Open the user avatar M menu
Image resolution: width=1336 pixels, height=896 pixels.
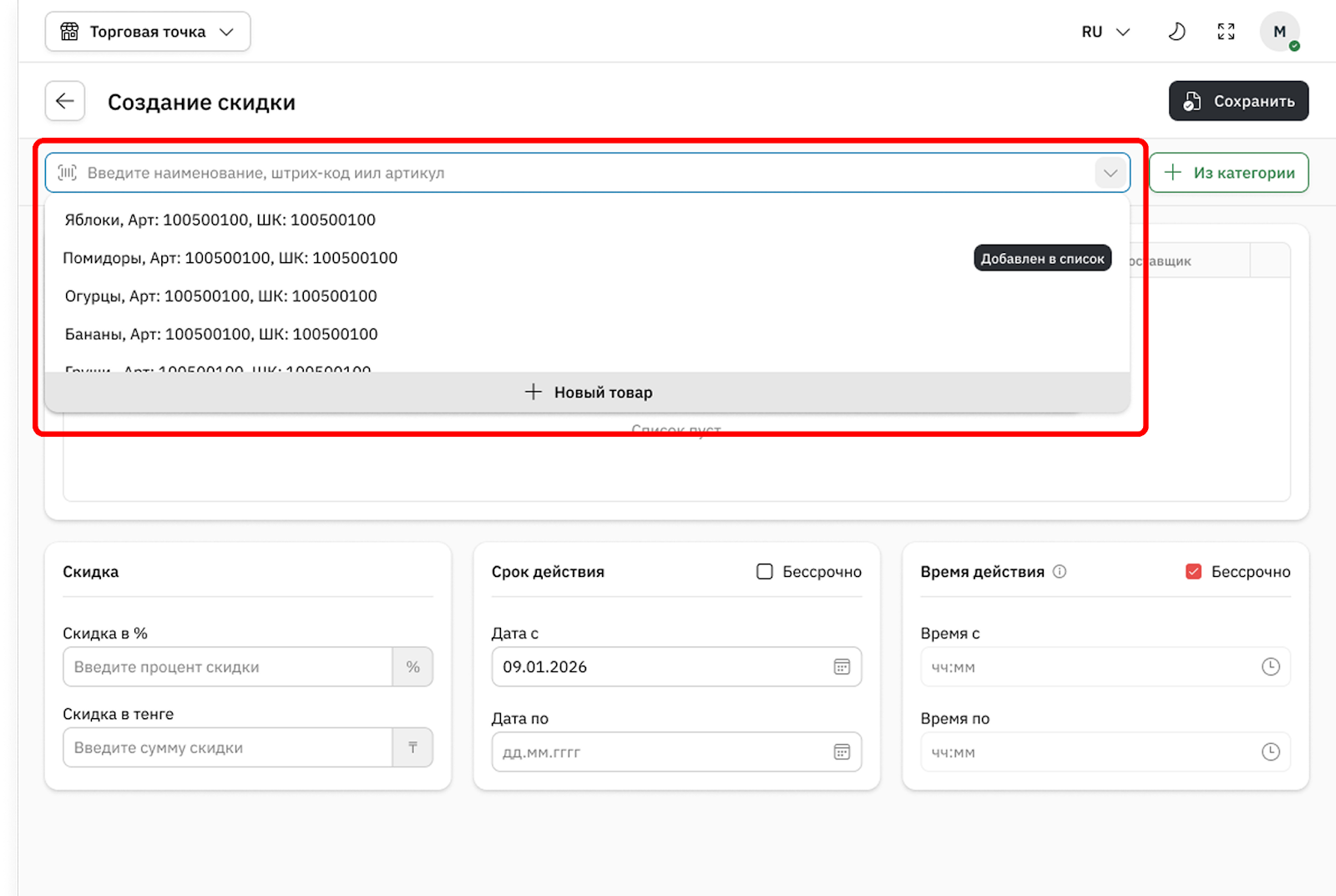[x=1279, y=32]
